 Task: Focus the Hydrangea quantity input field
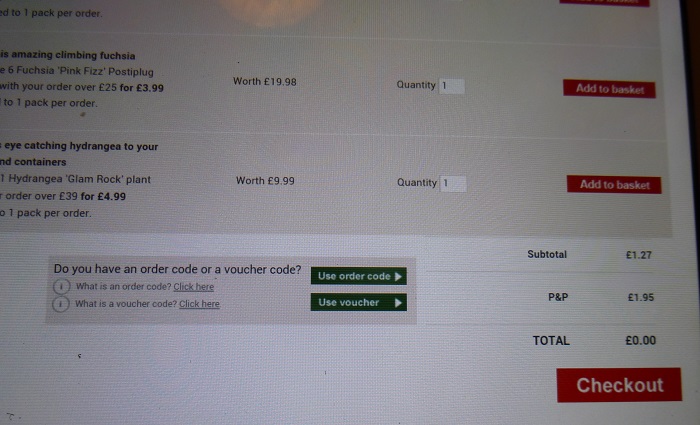(x=453, y=183)
